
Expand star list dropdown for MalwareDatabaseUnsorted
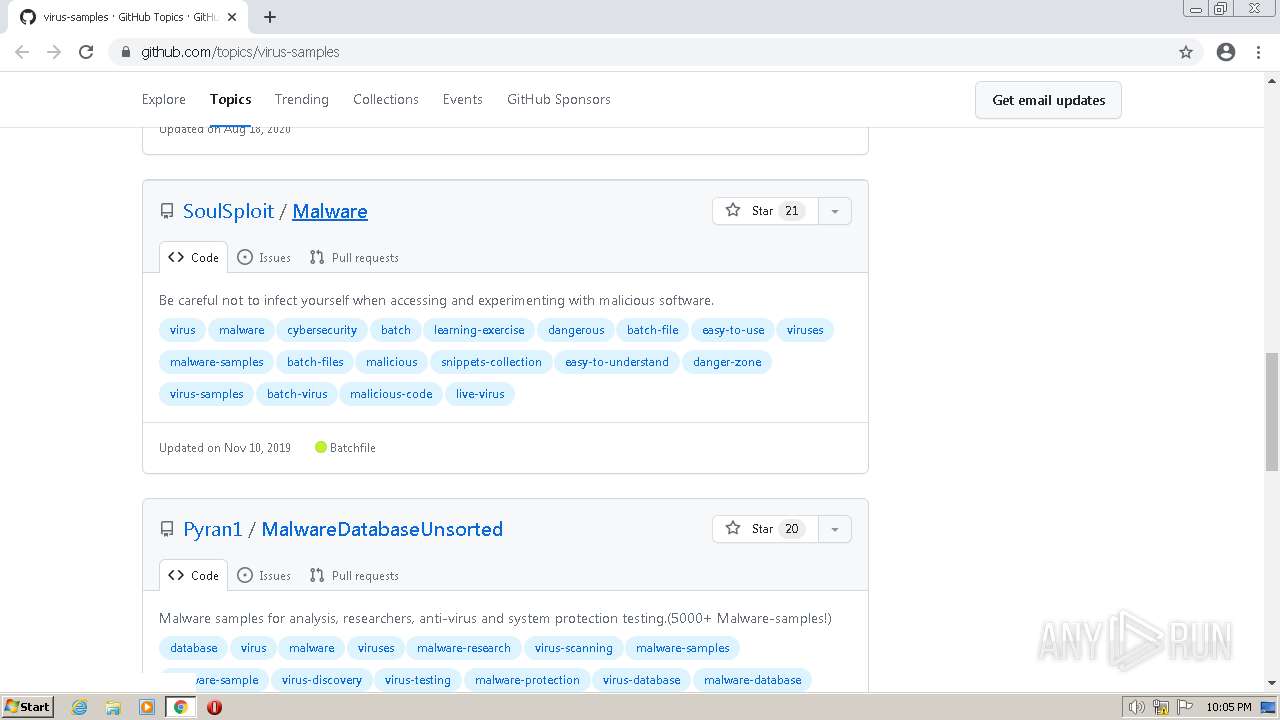pos(835,529)
